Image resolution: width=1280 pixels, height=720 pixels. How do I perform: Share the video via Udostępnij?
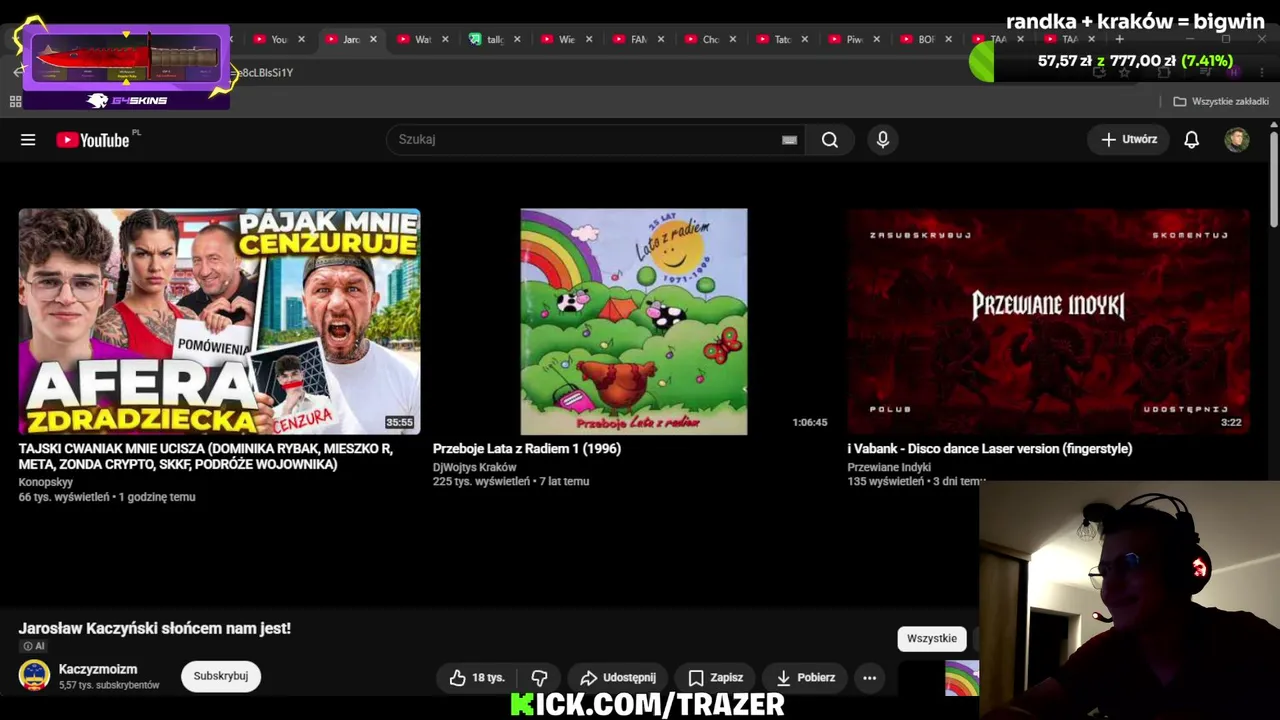[618, 677]
